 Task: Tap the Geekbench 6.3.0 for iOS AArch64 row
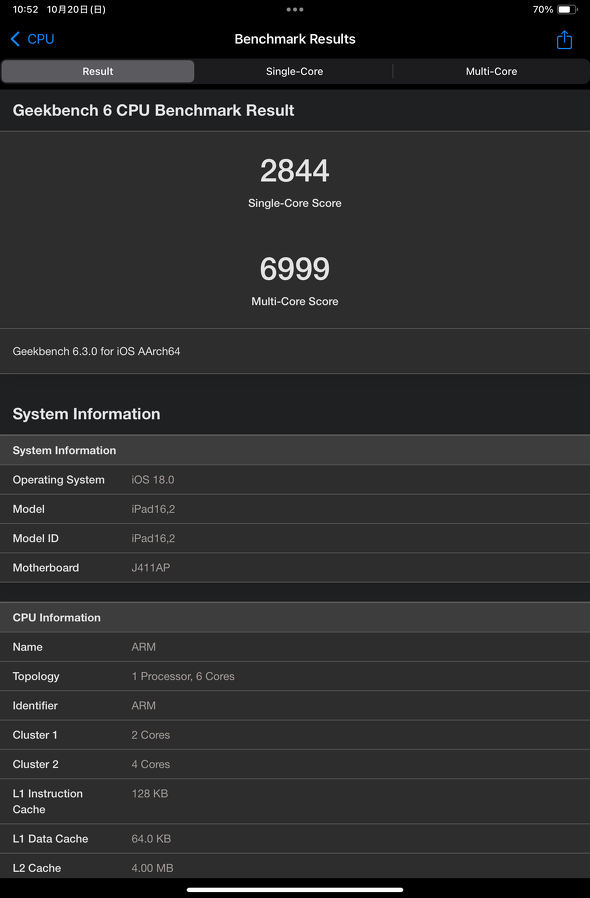tap(295, 351)
